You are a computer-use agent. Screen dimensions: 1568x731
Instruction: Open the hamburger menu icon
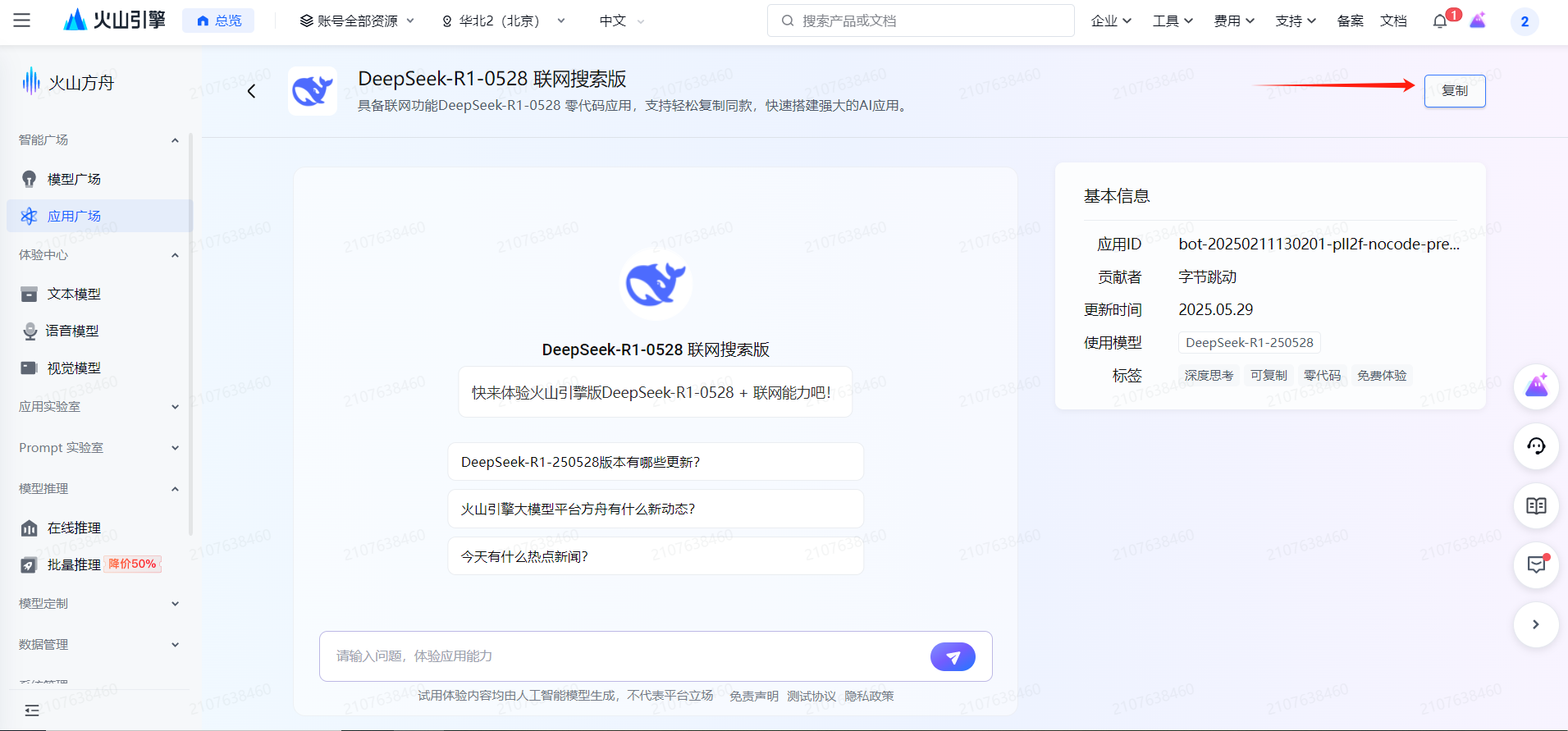22,21
